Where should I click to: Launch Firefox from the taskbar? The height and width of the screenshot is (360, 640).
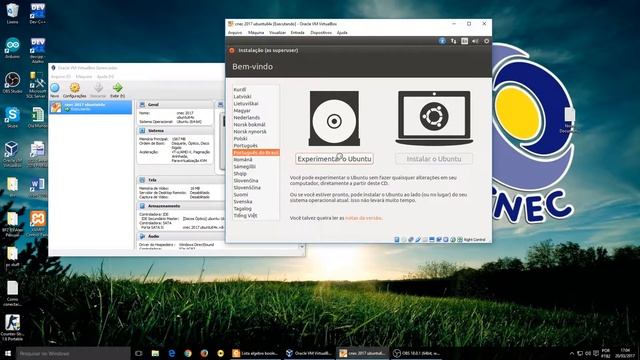[x=204, y=353]
